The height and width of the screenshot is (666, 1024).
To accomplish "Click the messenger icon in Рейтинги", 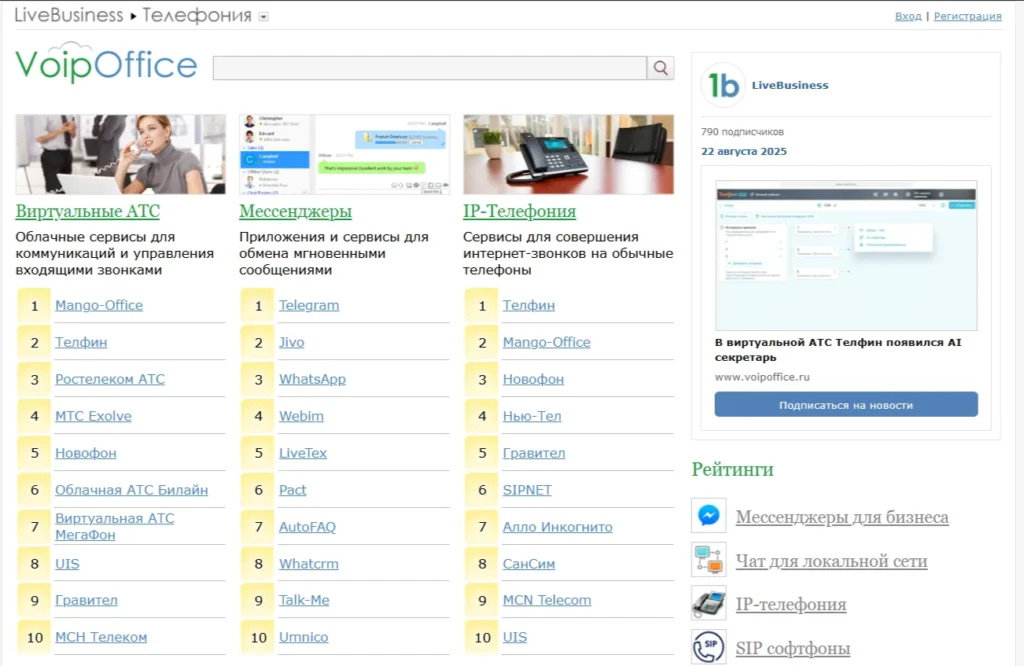I will [709, 516].
